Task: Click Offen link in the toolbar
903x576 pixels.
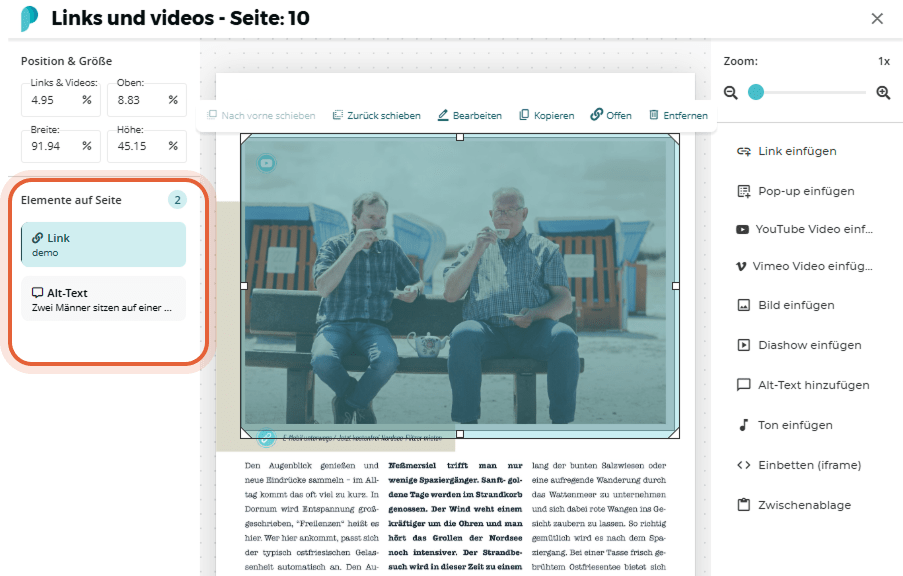Action: pyautogui.click(x=611, y=115)
